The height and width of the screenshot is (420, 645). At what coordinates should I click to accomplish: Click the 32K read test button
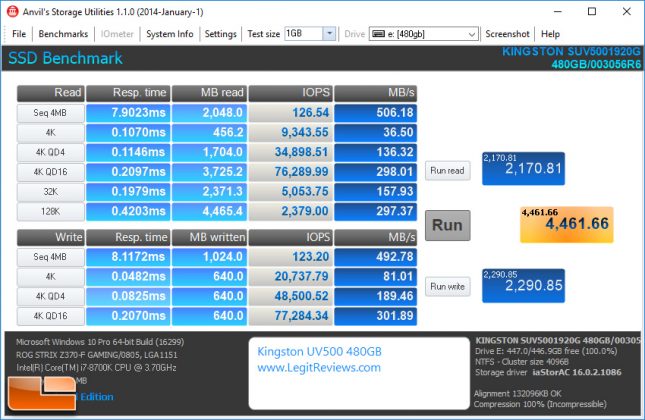tap(51, 192)
